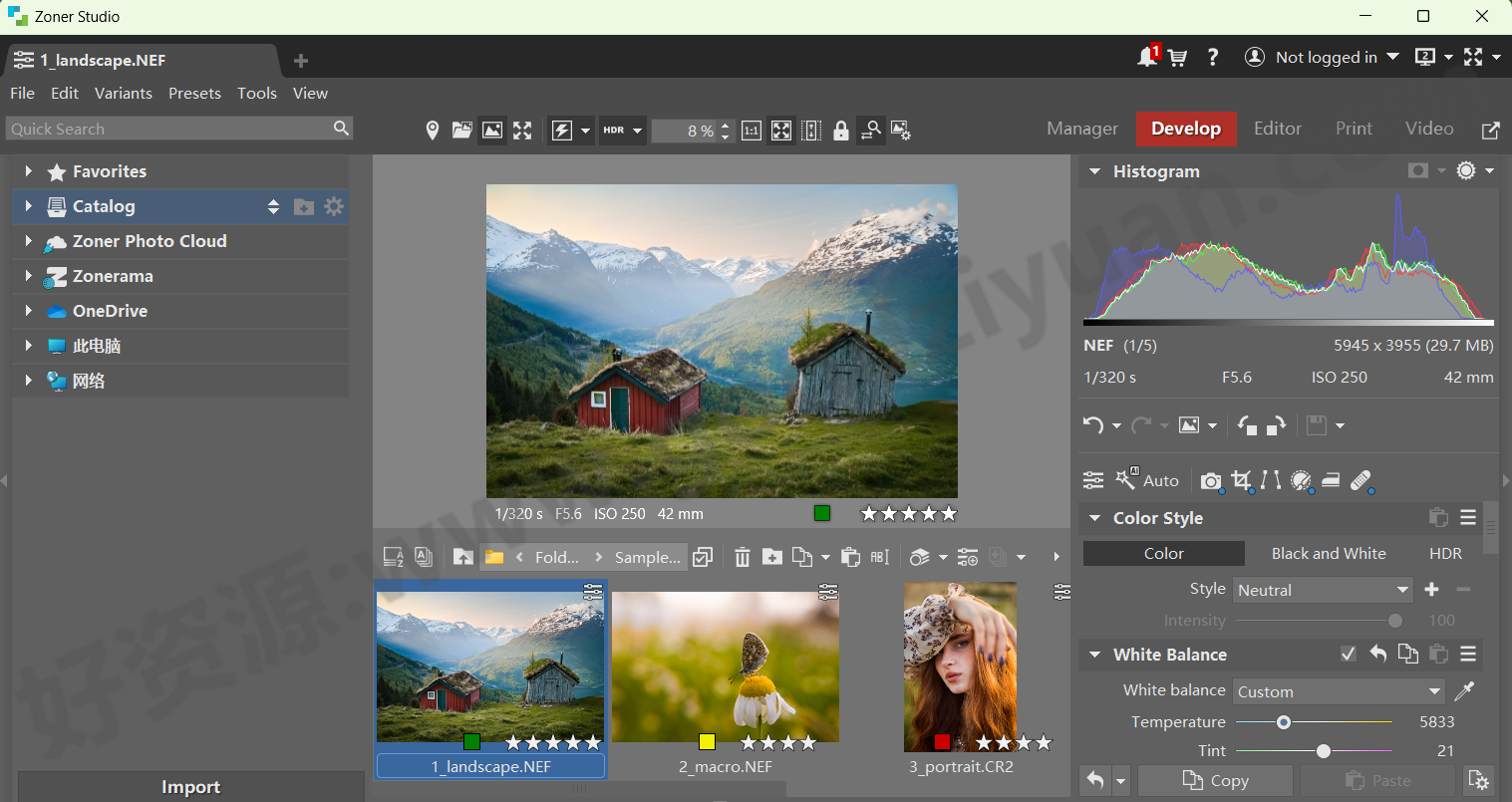Toggle the zoom lock icon

pos(841,131)
